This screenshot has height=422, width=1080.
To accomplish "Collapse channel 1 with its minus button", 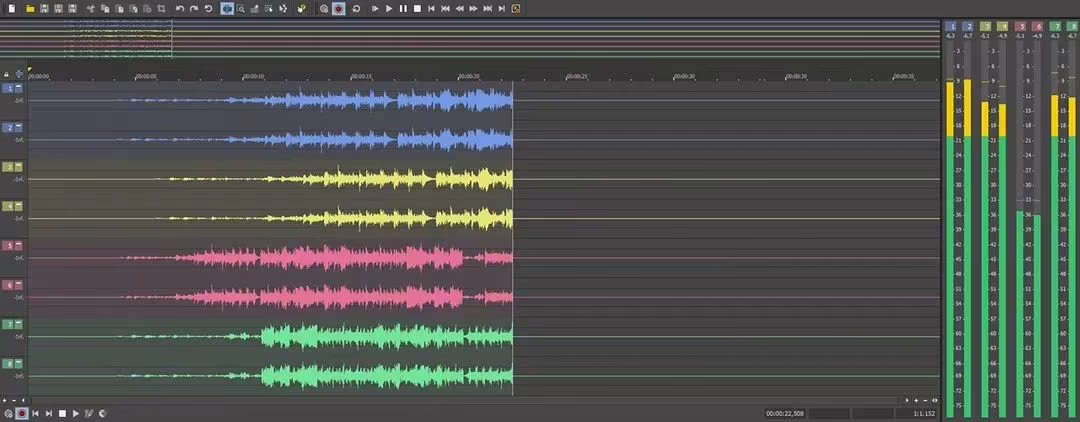I will point(19,87).
